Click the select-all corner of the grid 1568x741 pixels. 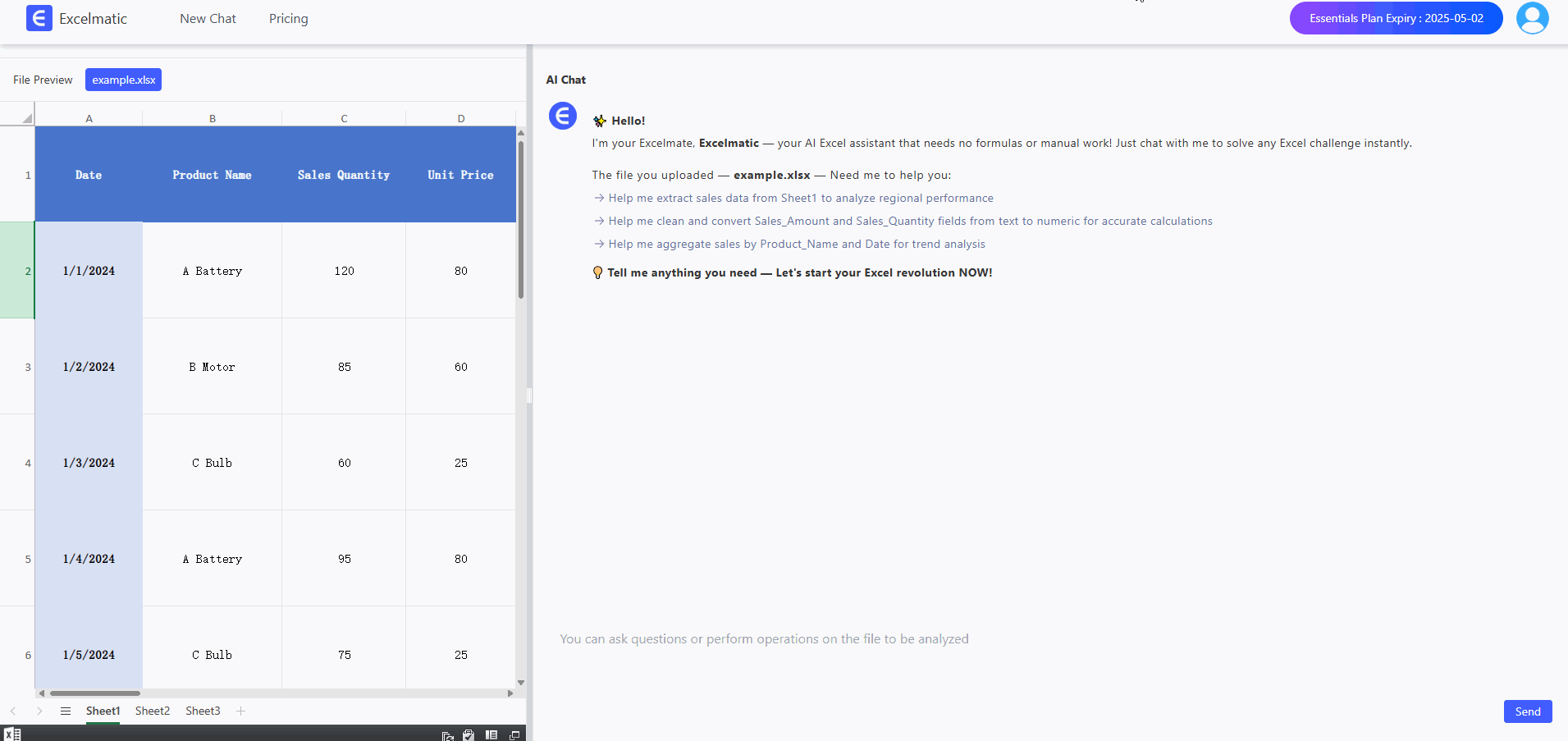pyautogui.click(x=17, y=114)
